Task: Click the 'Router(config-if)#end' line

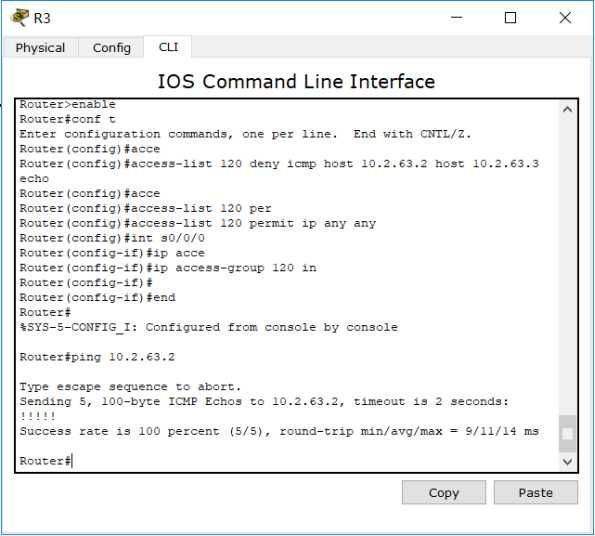Action: [x=98, y=297]
